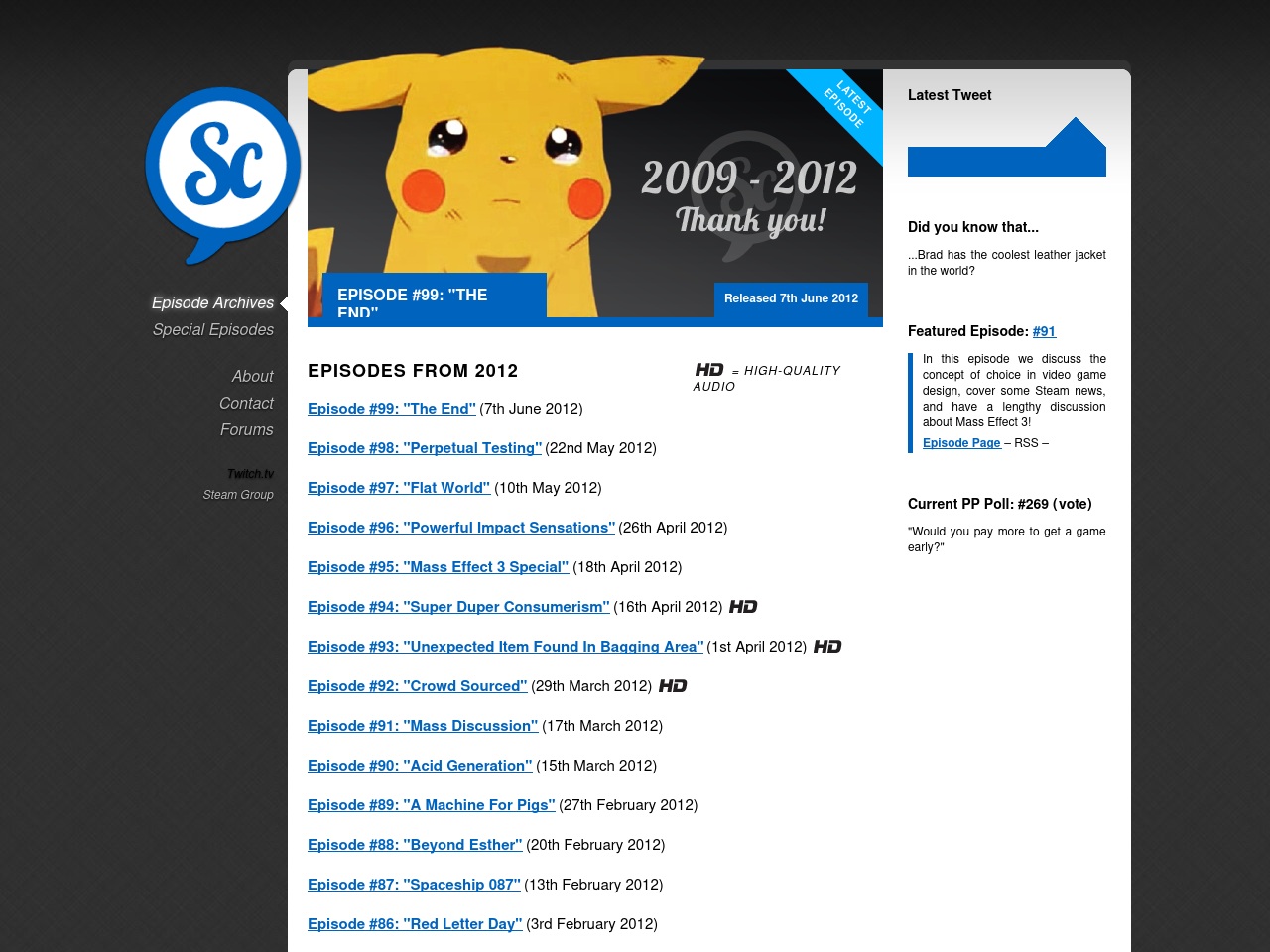Open Episode #89 "A Machine For Pigs"

(432, 805)
